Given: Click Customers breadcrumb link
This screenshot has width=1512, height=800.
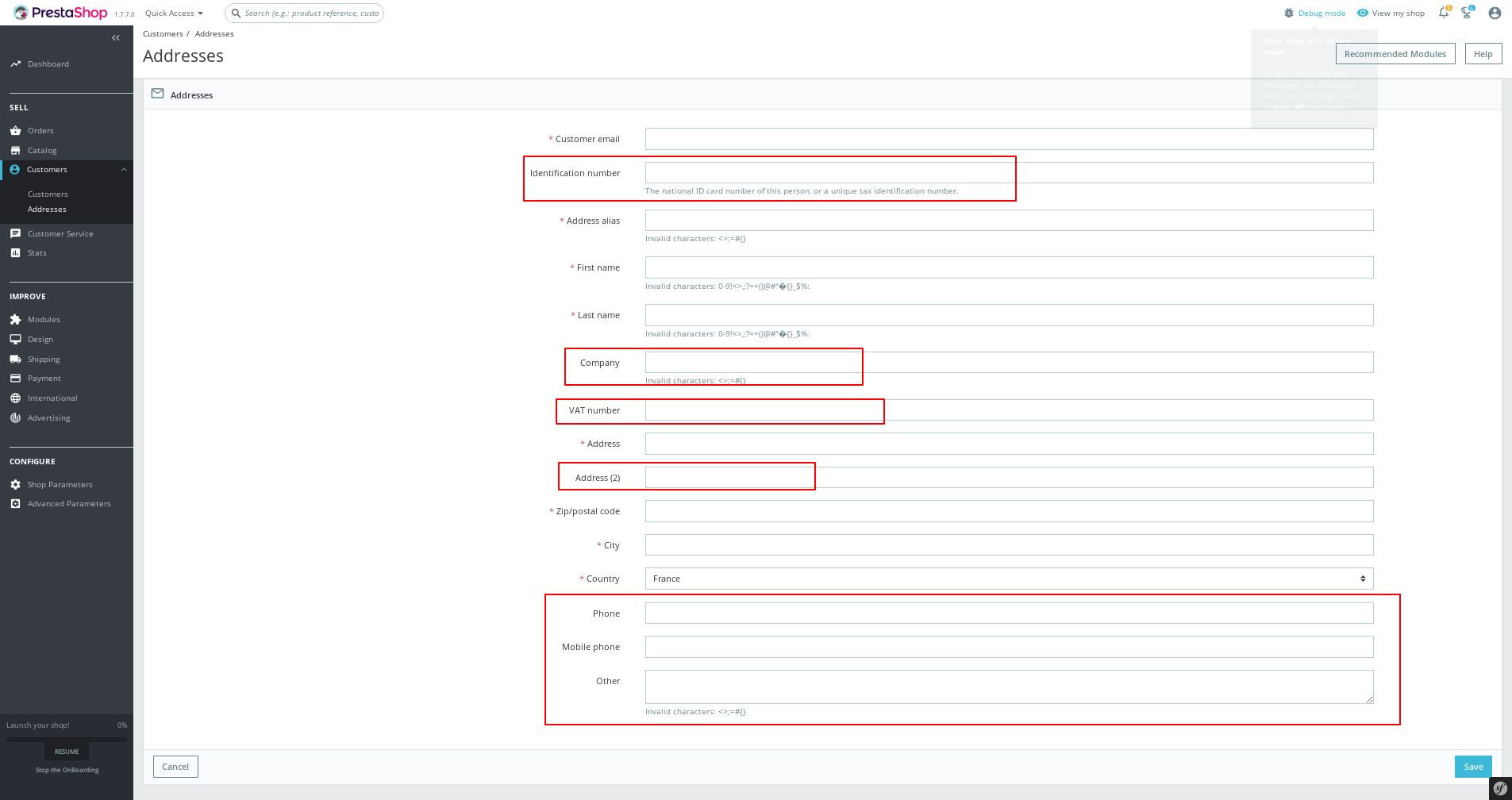Looking at the screenshot, I should pyautogui.click(x=163, y=33).
